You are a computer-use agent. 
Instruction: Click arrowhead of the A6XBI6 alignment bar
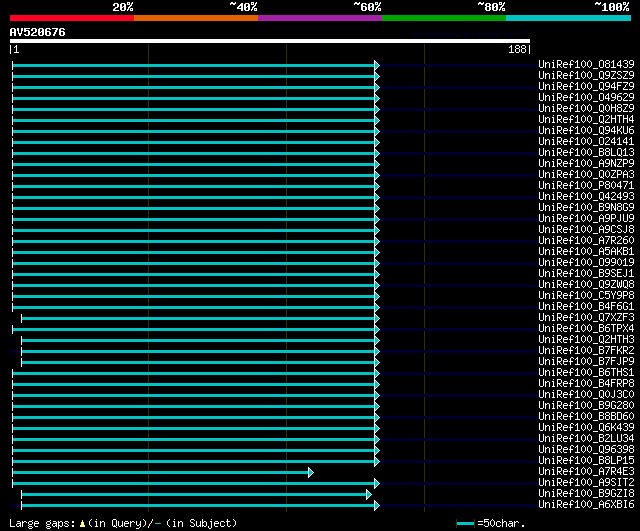click(x=377, y=506)
